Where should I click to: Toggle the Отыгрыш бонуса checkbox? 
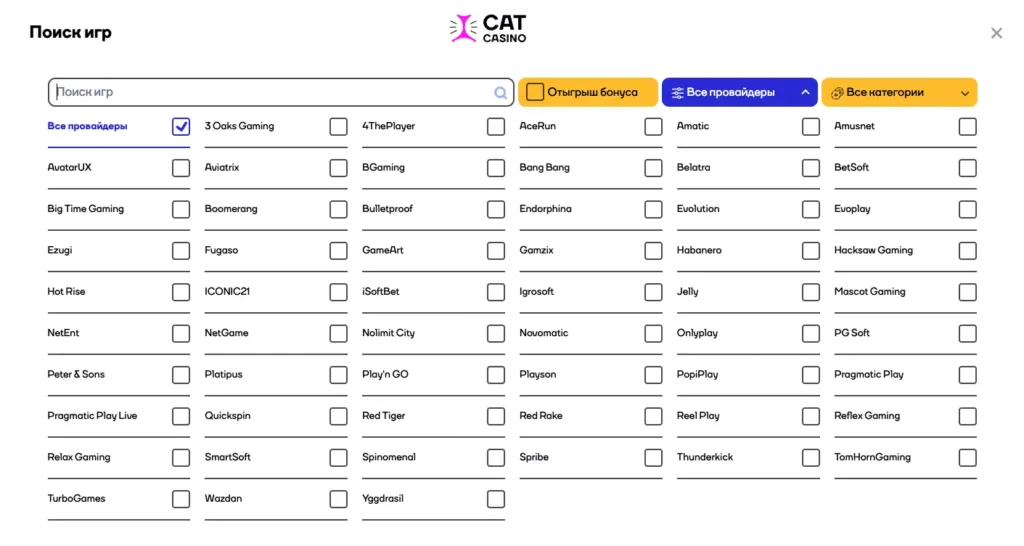(x=535, y=92)
